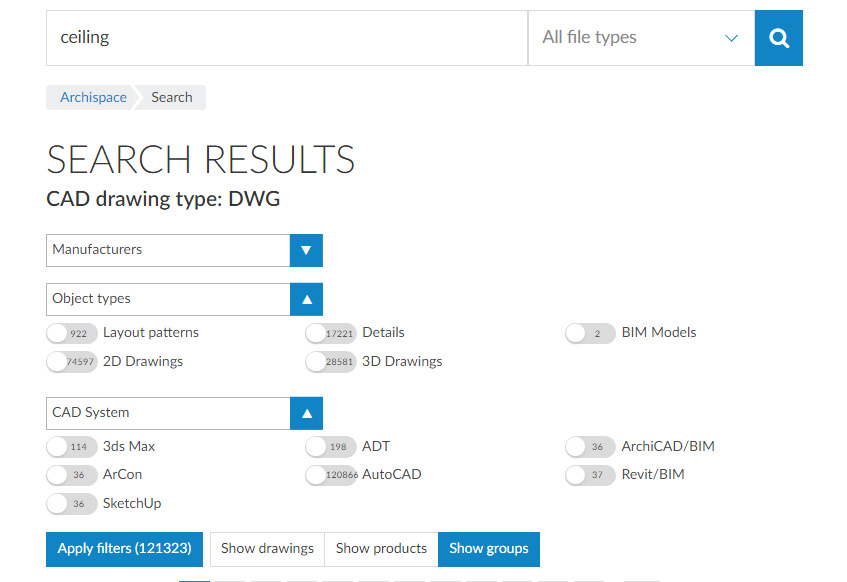Click into the ceiling search field
The image size is (847, 582).
(286, 38)
